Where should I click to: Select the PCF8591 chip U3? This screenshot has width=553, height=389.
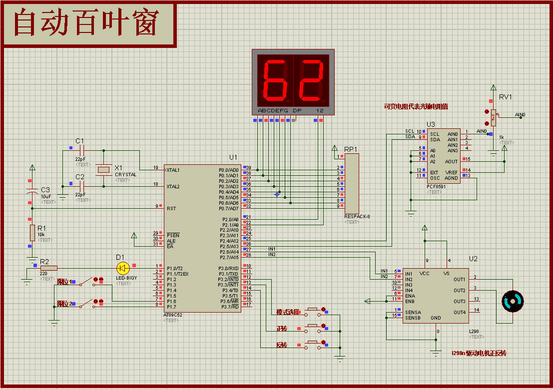click(444, 156)
